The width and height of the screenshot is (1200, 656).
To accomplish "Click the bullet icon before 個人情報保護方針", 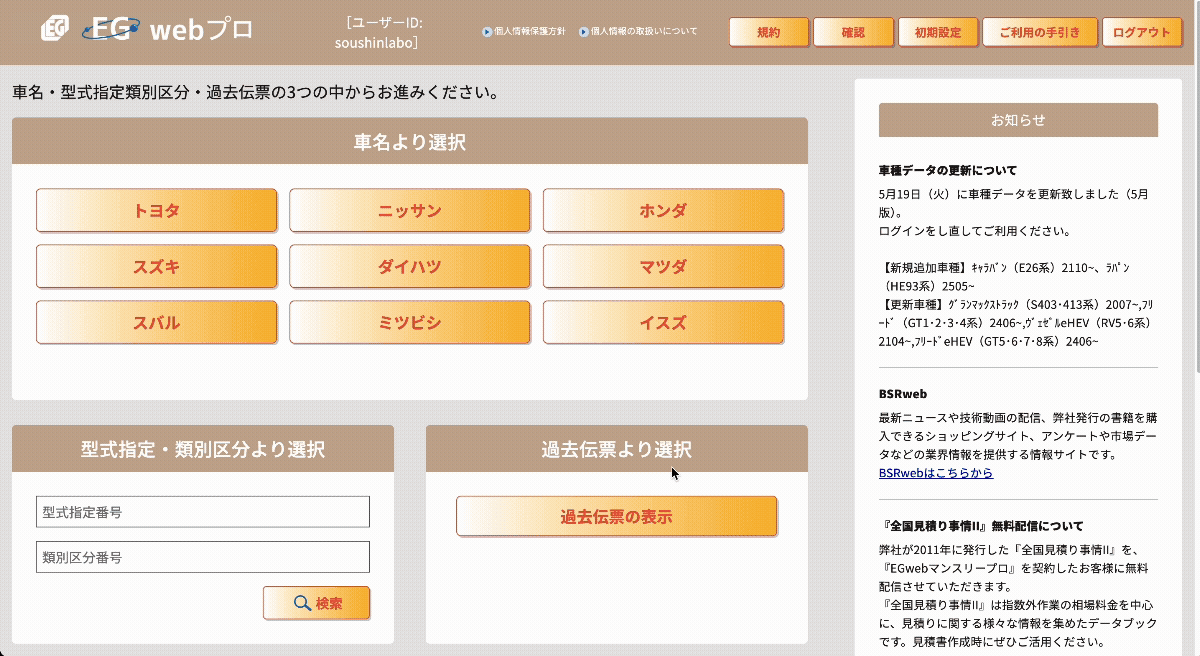I will pyautogui.click(x=487, y=32).
